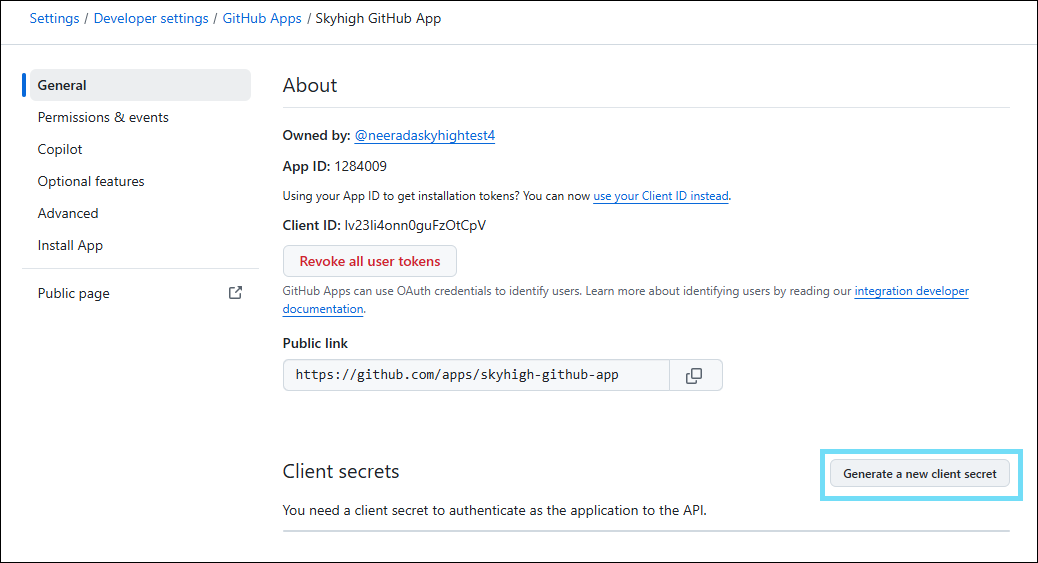This screenshot has width=1038, height=563.
Task: Open the General settings section
Action: [140, 85]
